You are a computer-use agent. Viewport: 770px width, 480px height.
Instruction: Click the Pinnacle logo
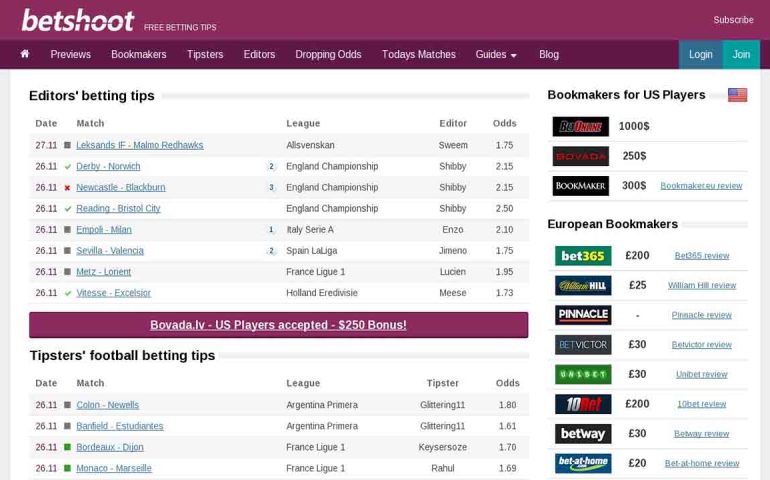pyautogui.click(x=583, y=315)
